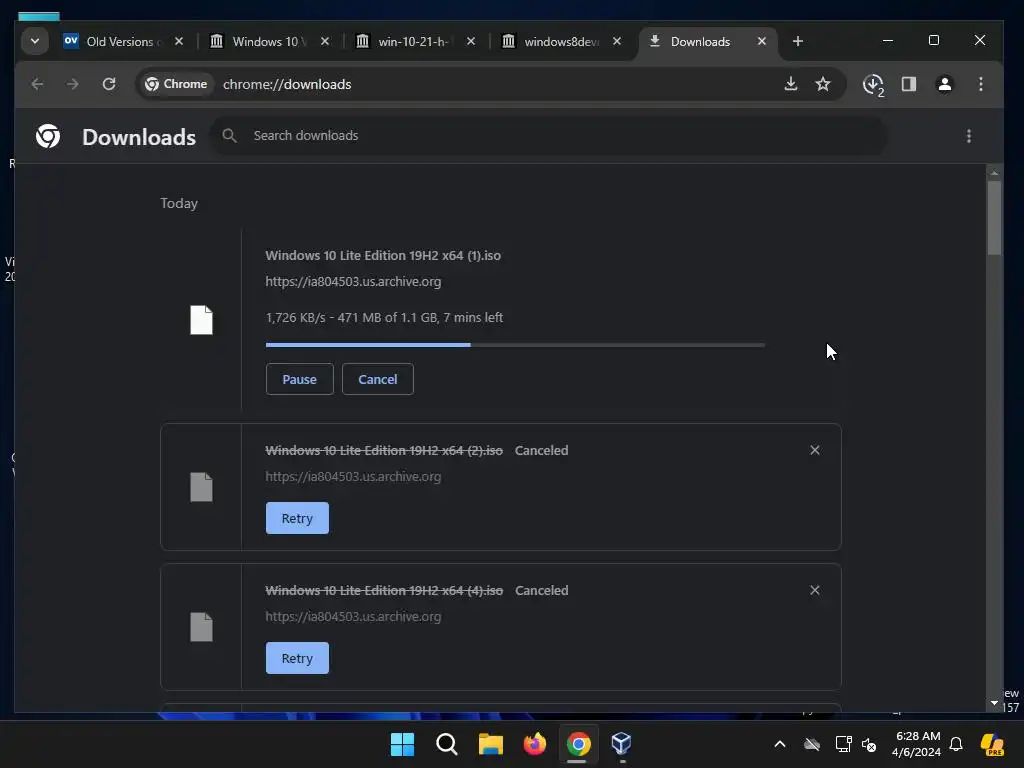The height and width of the screenshot is (768, 1024).
Task: Click the download progress bar
Action: 515,345
